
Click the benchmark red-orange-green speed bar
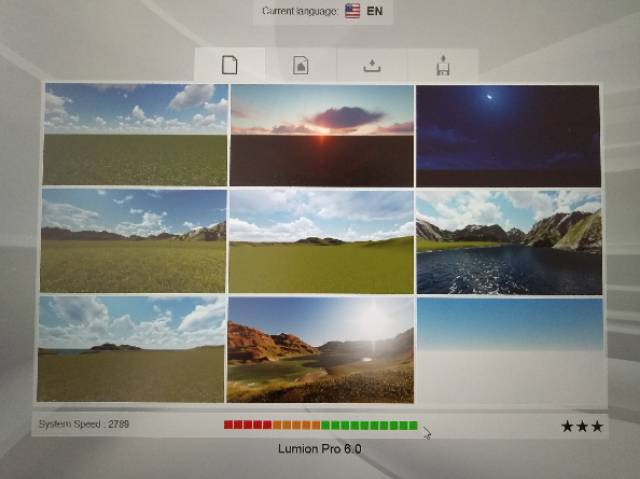pos(321,425)
